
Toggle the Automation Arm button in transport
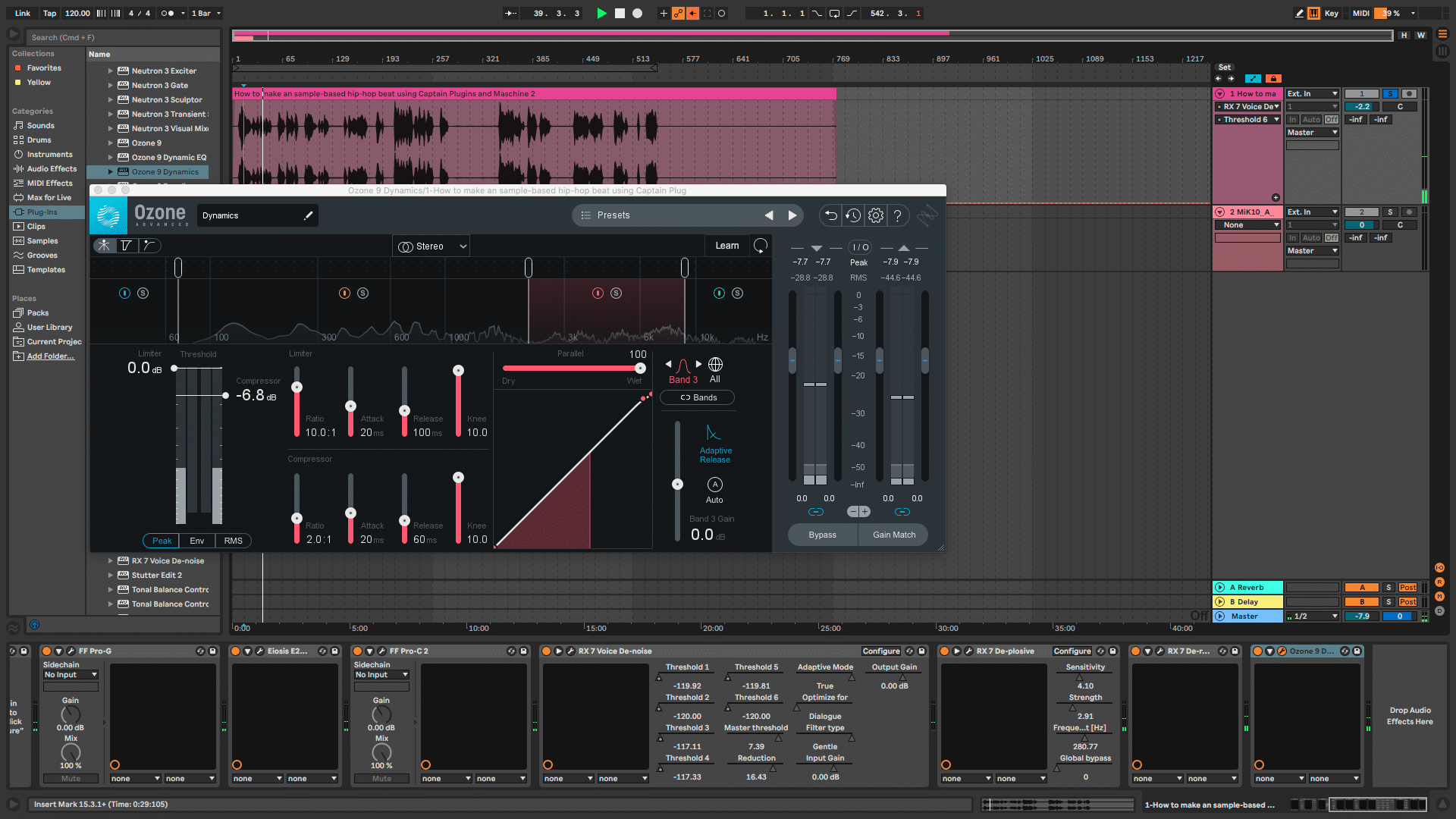point(678,13)
